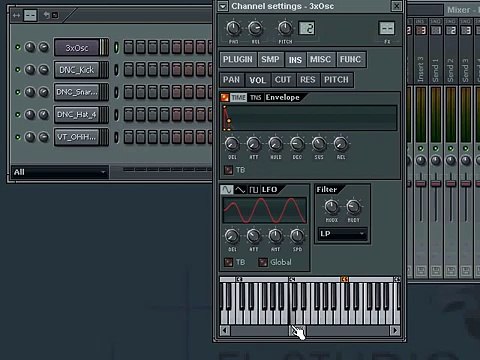Click the pitch range display showing 2
Image resolution: width=480 pixels, height=360 pixels.
pyautogui.click(x=306, y=28)
